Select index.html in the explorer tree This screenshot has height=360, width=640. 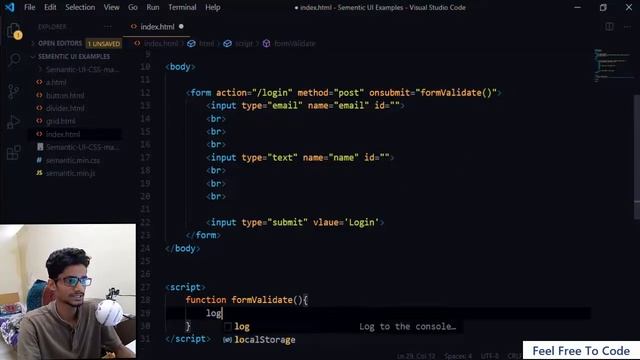(63, 134)
